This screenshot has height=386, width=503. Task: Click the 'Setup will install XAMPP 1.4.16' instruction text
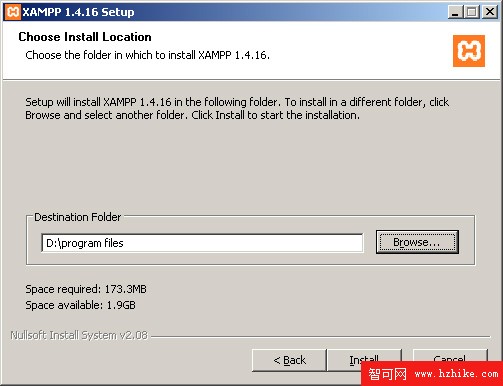237,108
